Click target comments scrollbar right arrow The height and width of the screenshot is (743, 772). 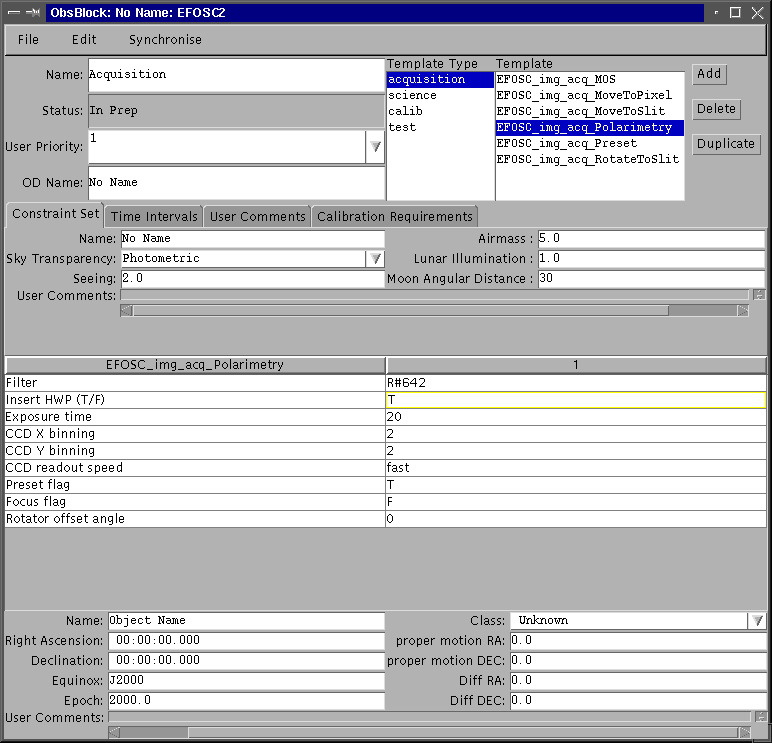pos(745,733)
